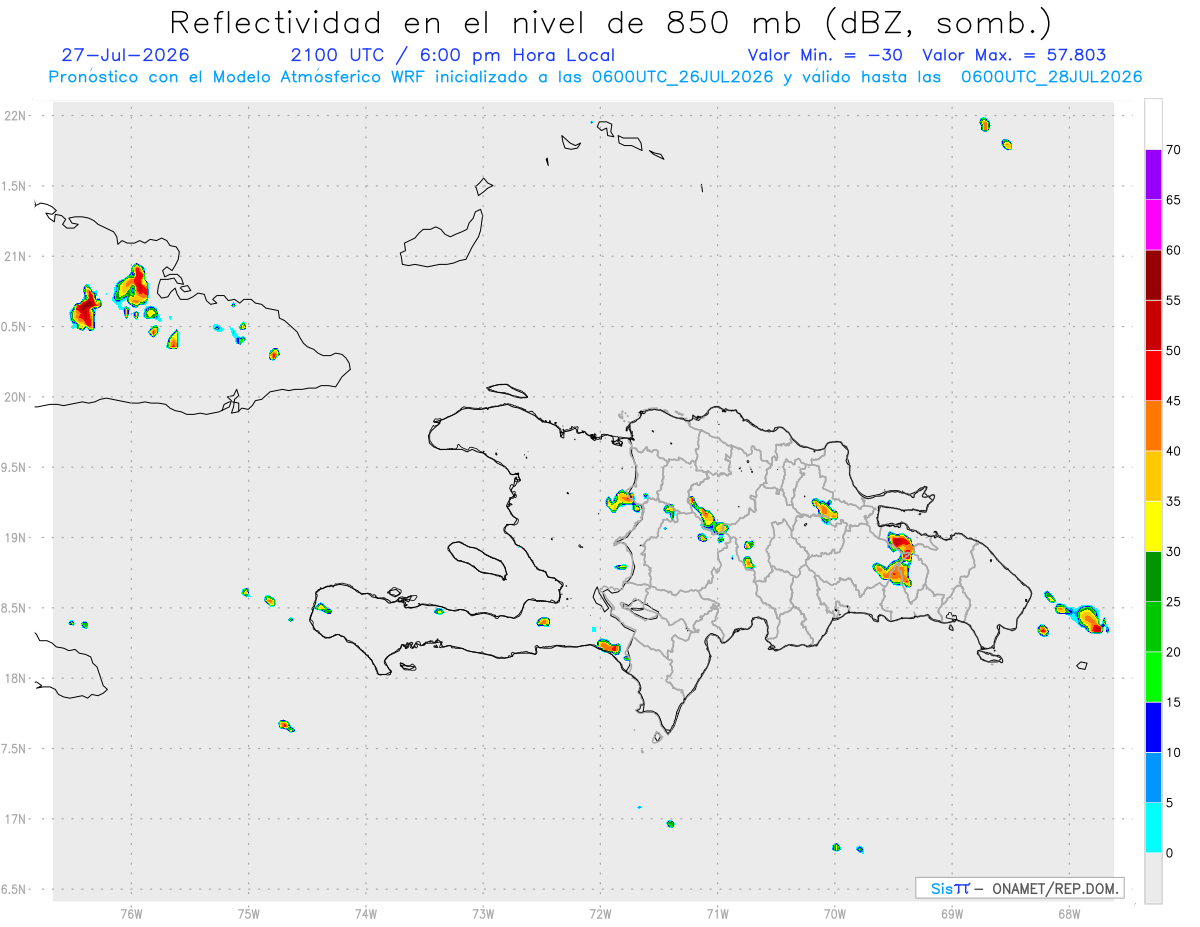1200x927 pixels.
Task: Click the "17N" latitude label
Action: [x=17, y=819]
